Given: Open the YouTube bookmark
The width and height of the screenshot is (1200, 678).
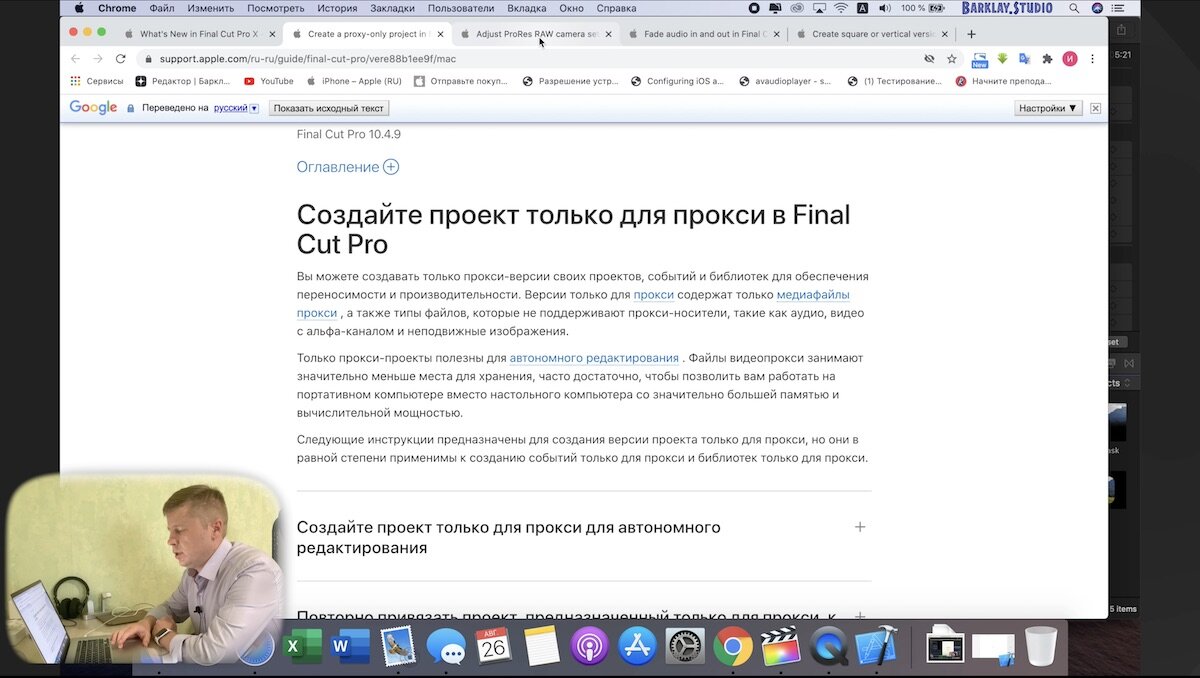Looking at the screenshot, I should coord(269,81).
